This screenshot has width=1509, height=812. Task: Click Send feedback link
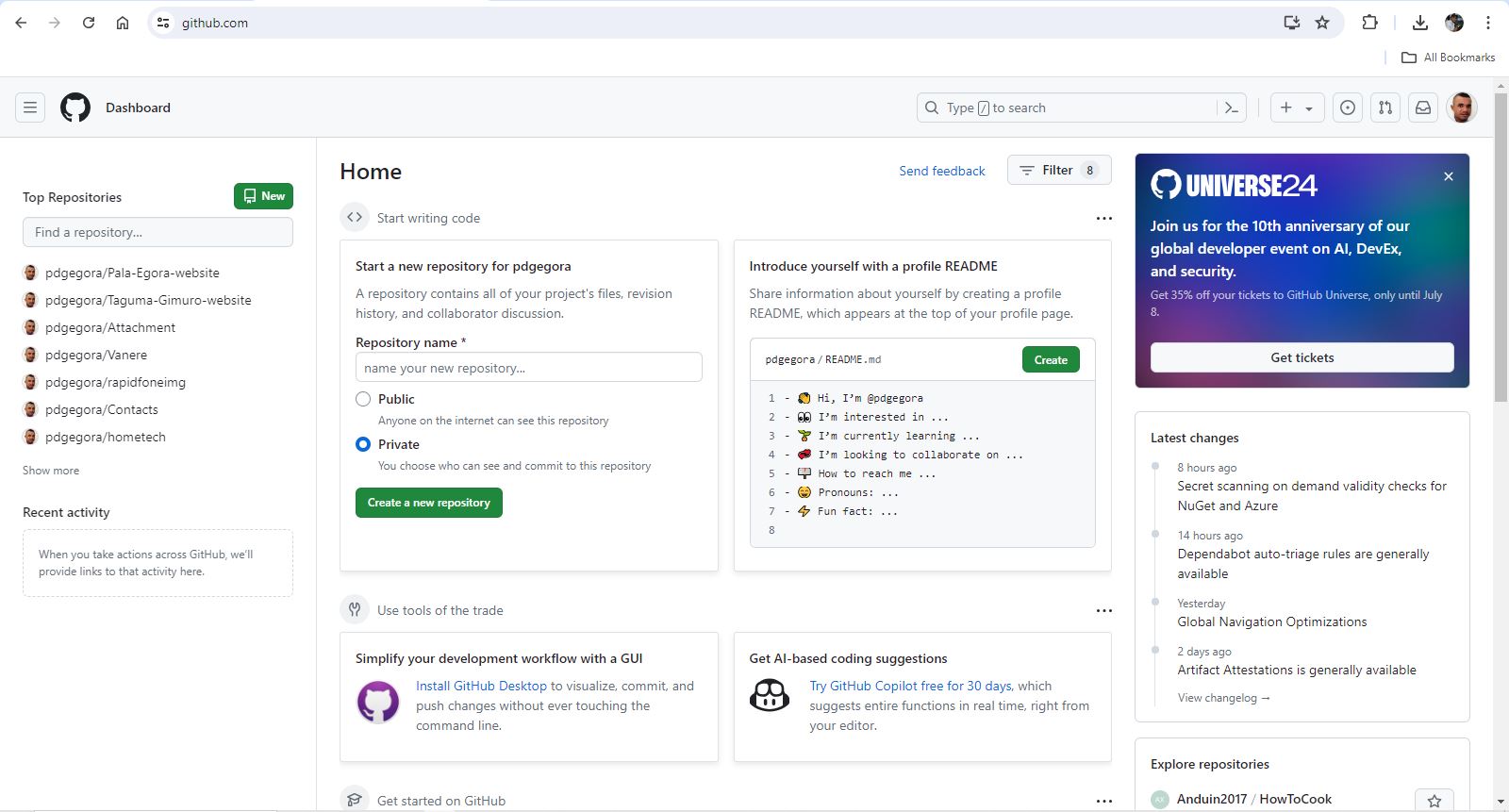(x=942, y=171)
